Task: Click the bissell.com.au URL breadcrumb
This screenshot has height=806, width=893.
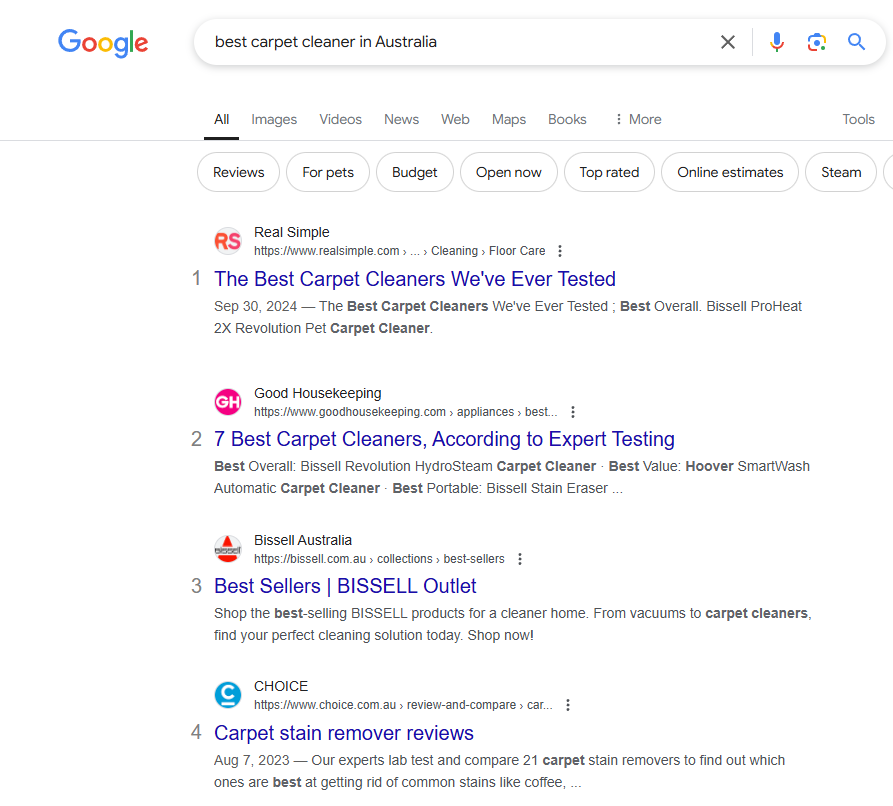Action: [x=379, y=559]
